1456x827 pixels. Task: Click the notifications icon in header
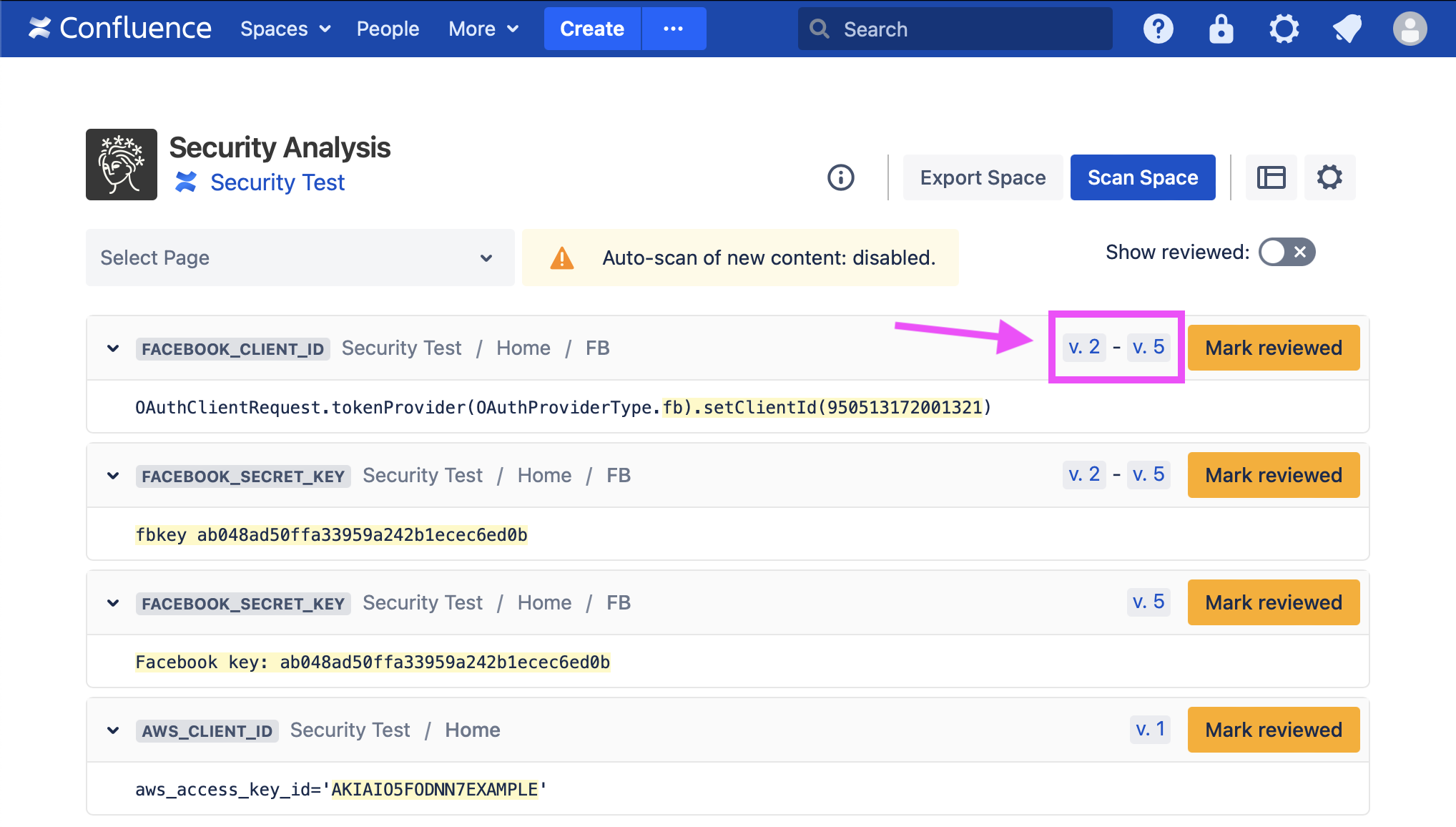pos(1347,29)
